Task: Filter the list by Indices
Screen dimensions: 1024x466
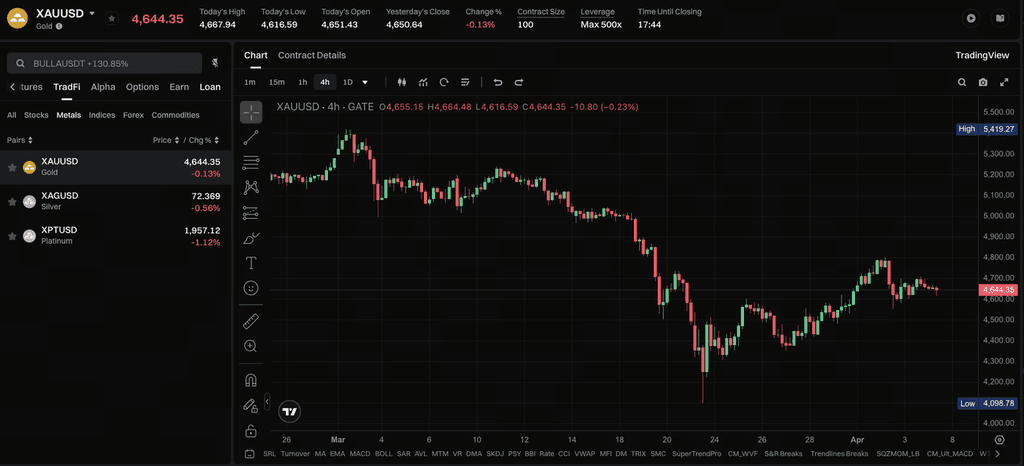Action: tap(102, 115)
